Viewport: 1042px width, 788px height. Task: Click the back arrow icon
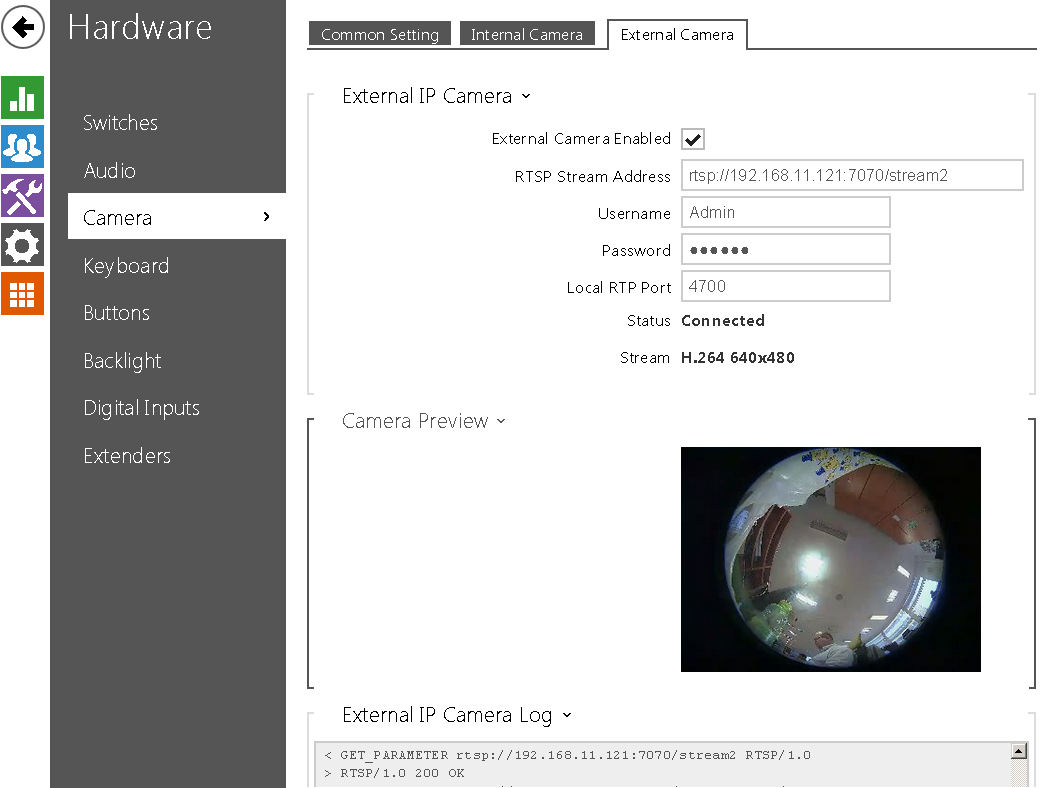click(24, 27)
